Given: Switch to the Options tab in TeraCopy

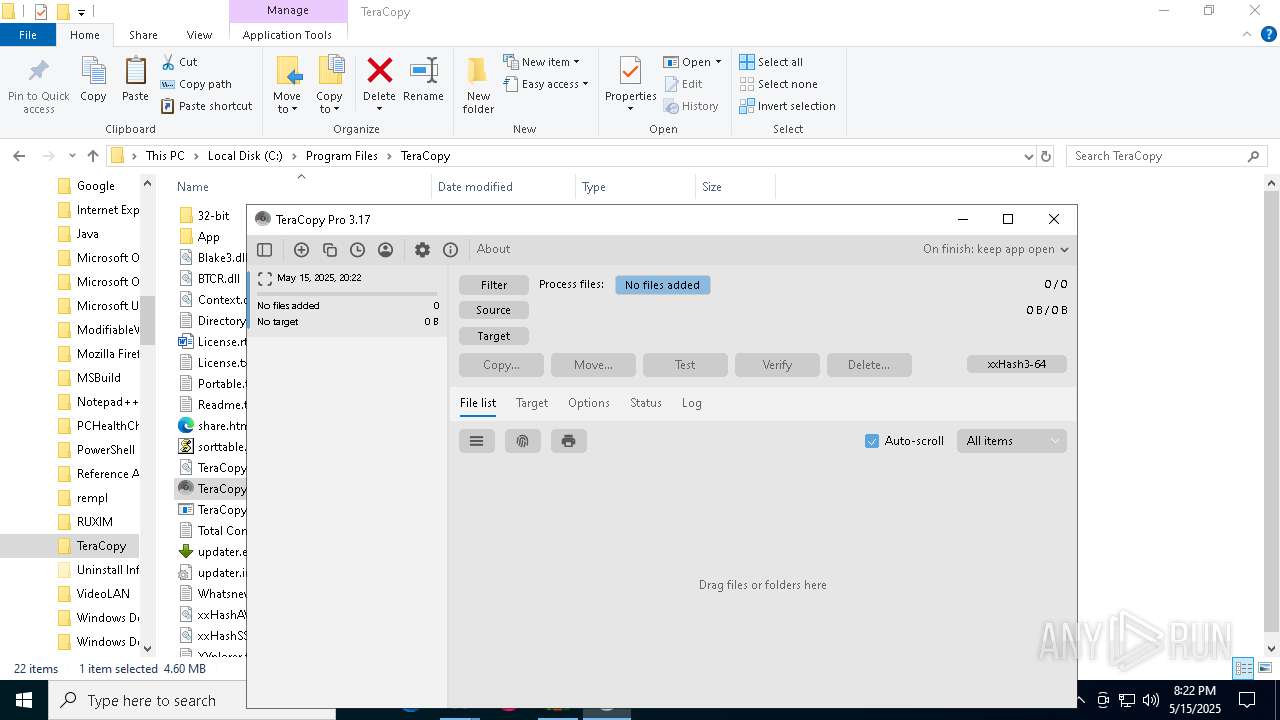Looking at the screenshot, I should point(589,403).
